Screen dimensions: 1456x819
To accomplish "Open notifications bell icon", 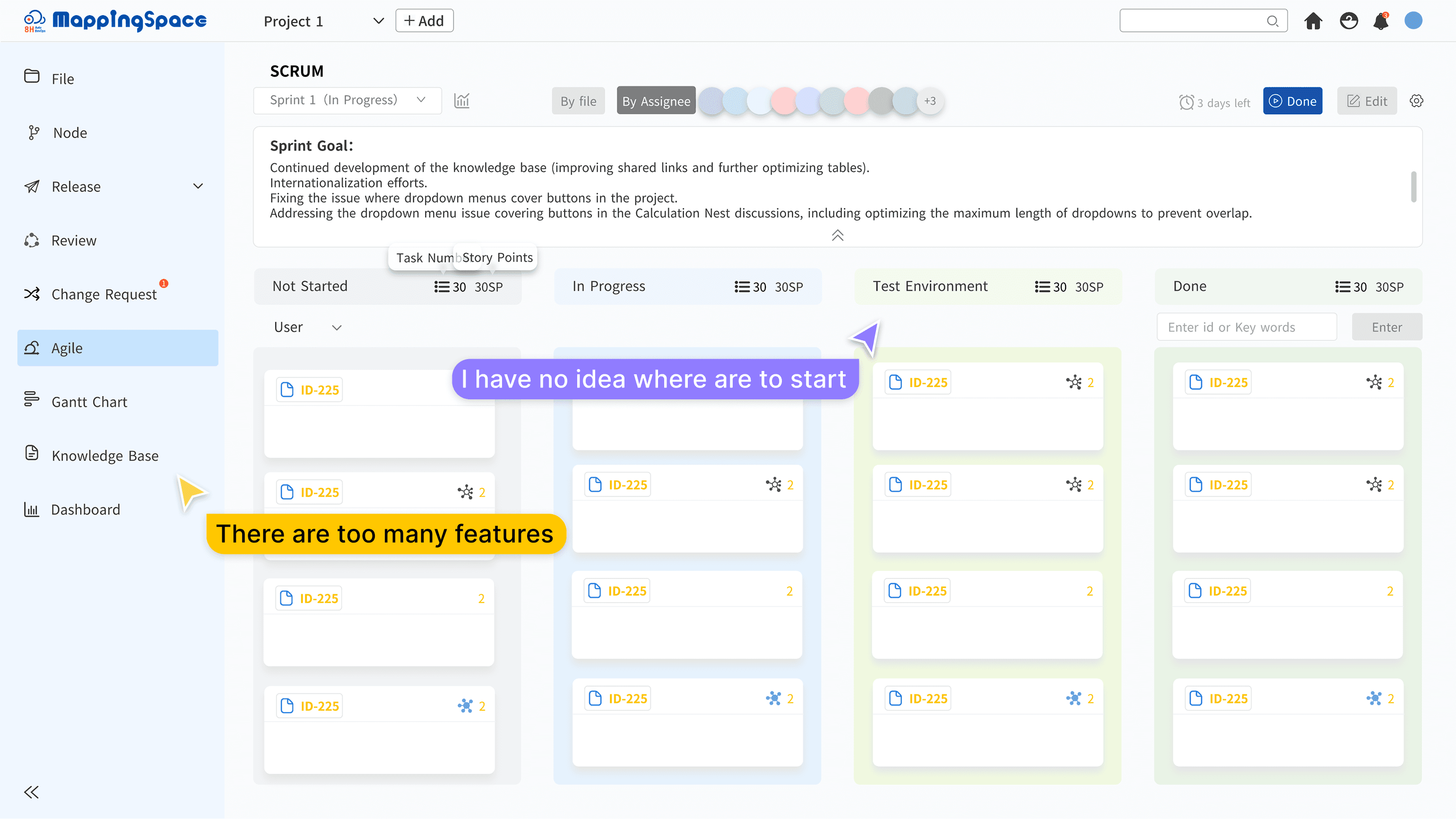I will coord(1381,21).
